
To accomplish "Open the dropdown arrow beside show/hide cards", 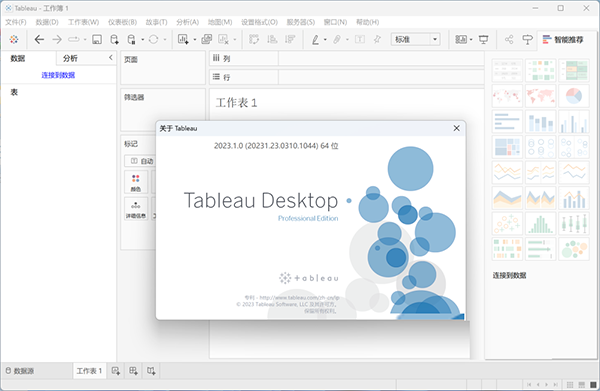I will tap(471, 39).
